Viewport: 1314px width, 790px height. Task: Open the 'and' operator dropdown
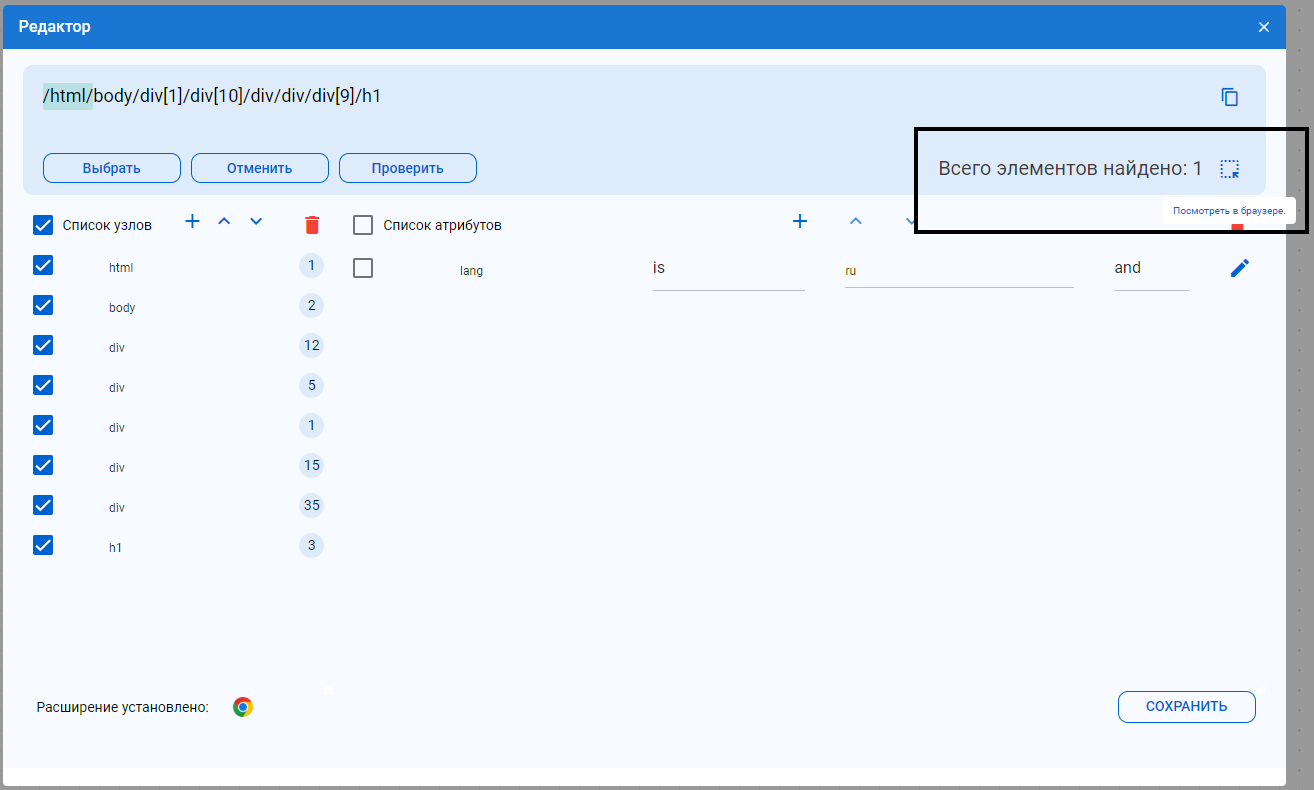click(1152, 269)
